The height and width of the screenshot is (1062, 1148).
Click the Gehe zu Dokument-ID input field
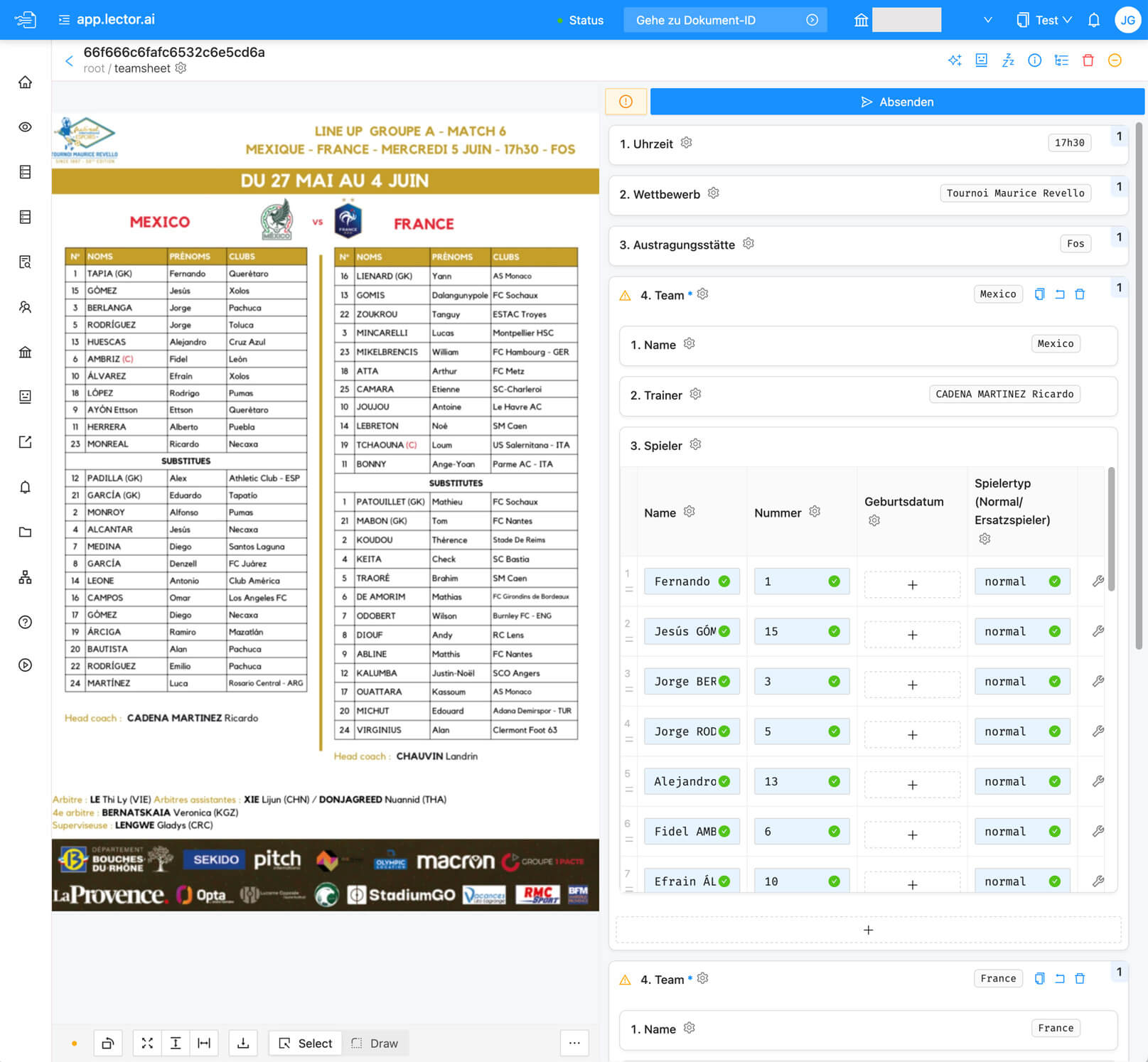tap(718, 20)
